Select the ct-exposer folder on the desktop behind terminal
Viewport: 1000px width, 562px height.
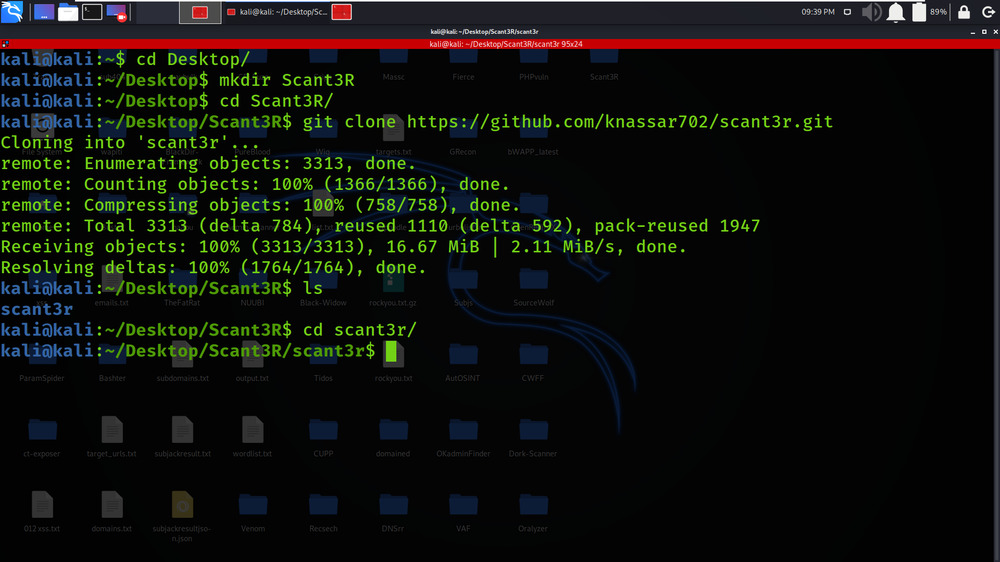coord(42,437)
